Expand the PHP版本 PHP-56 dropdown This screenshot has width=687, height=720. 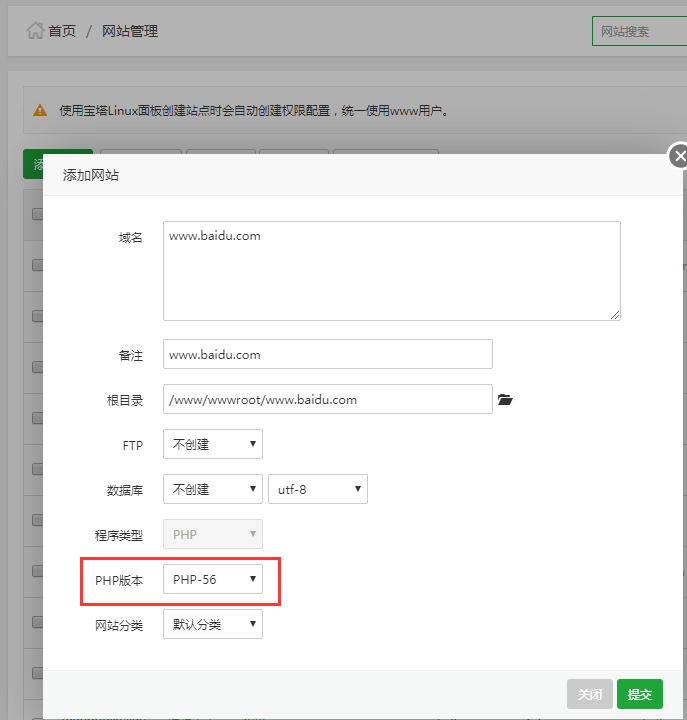[x=212, y=579]
